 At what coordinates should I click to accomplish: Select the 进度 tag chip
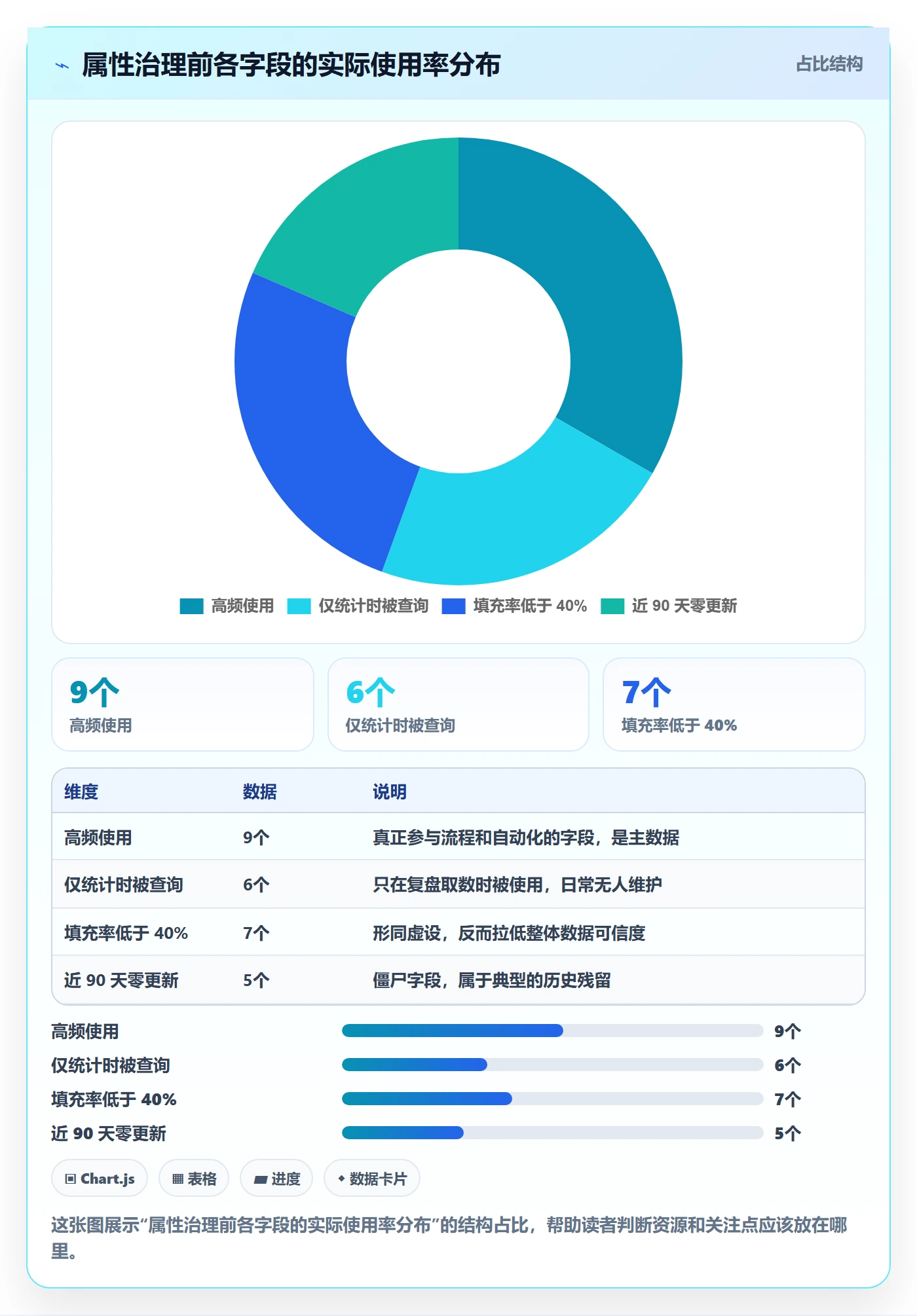pos(276,1179)
